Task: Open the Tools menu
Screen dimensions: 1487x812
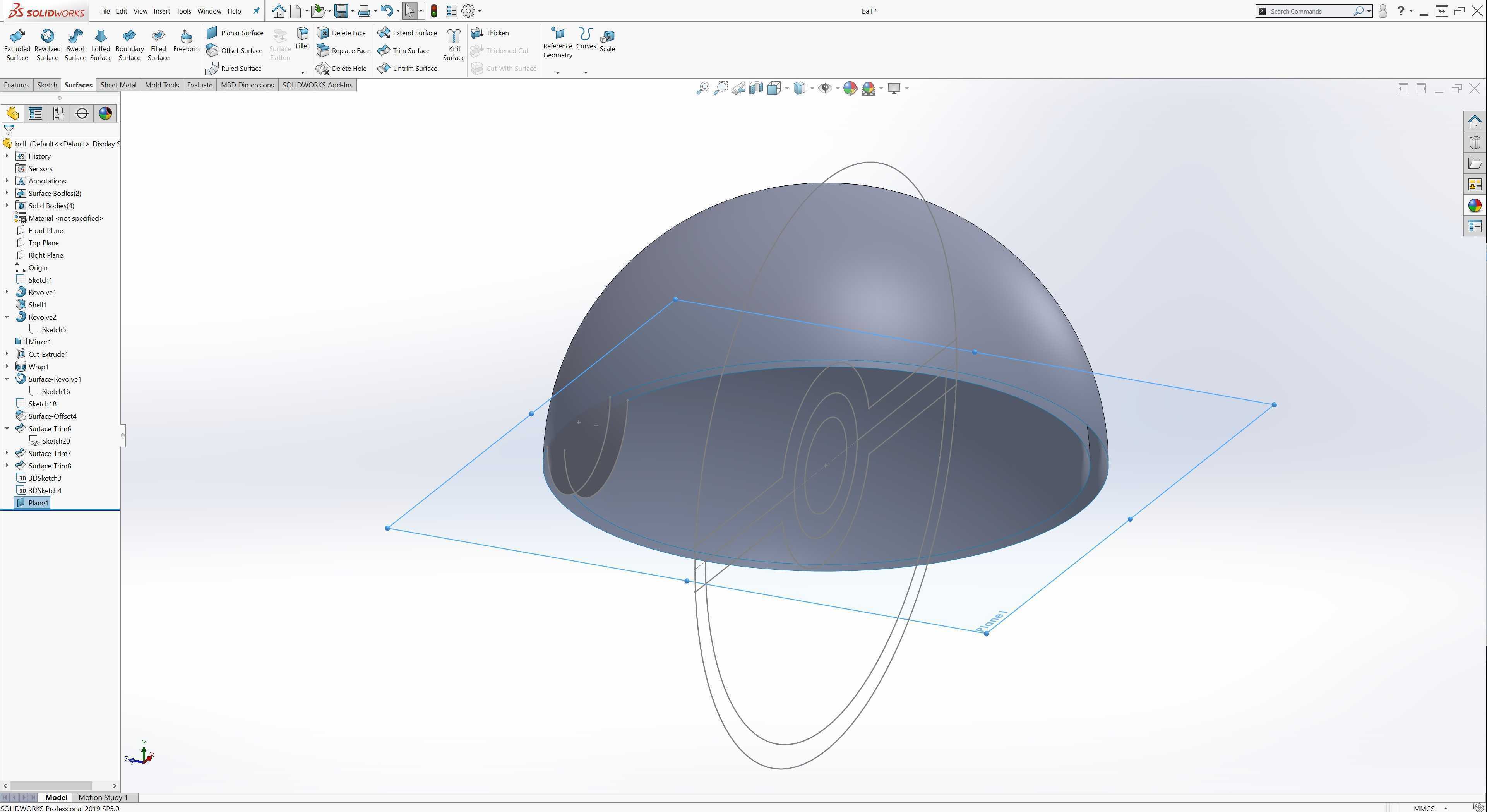Action: point(183,11)
